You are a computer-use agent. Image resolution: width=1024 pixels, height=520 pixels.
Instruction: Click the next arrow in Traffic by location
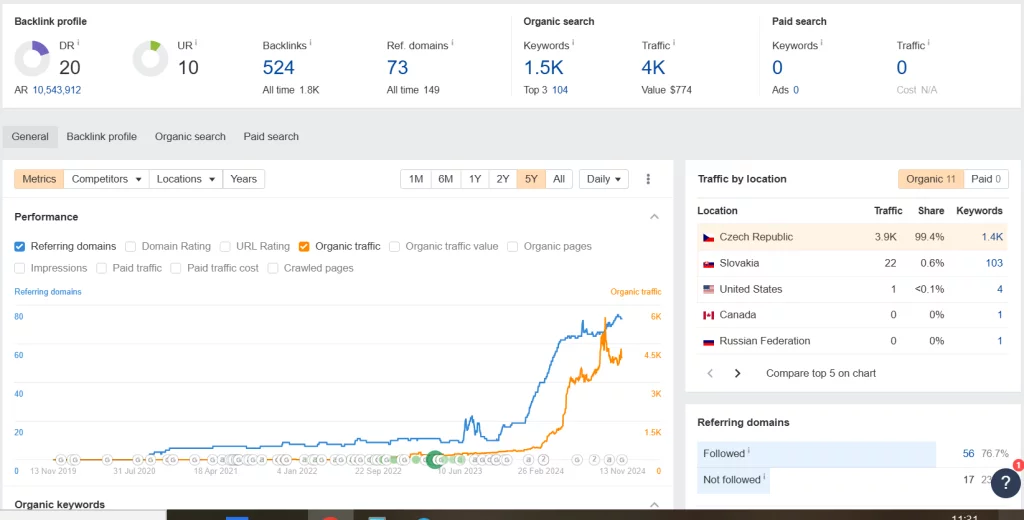(x=738, y=373)
